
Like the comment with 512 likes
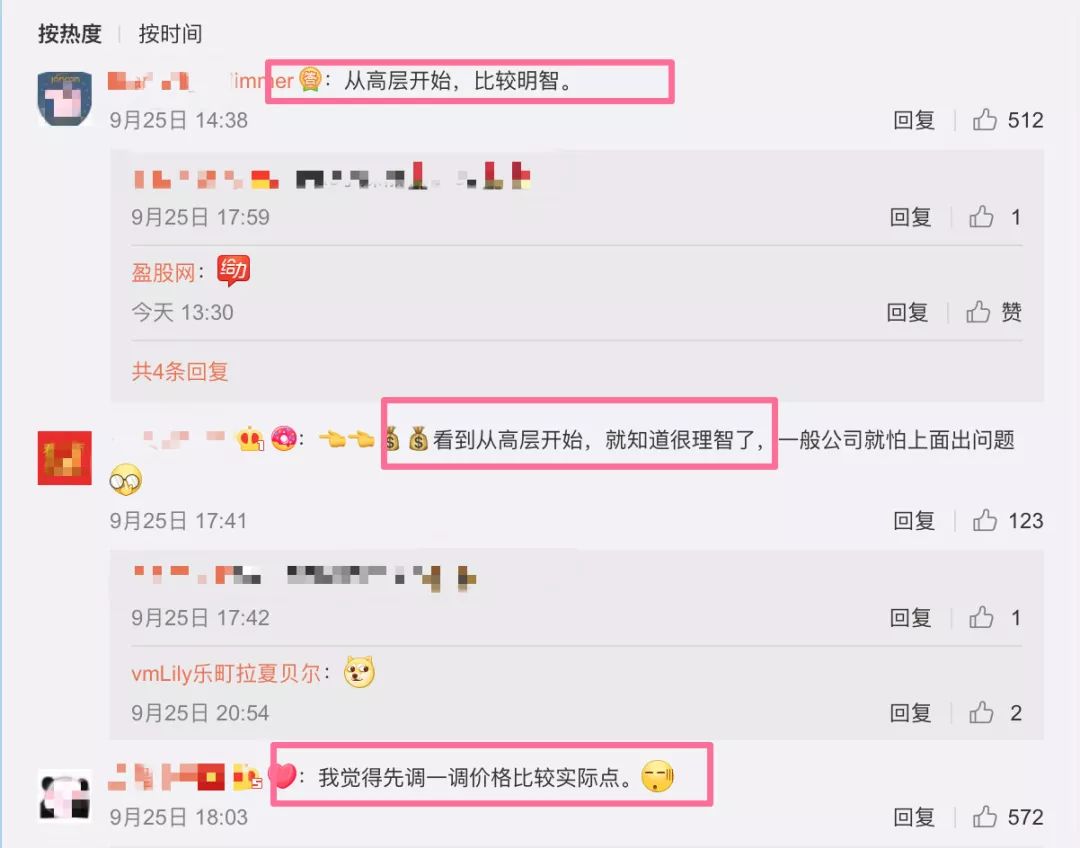point(985,120)
